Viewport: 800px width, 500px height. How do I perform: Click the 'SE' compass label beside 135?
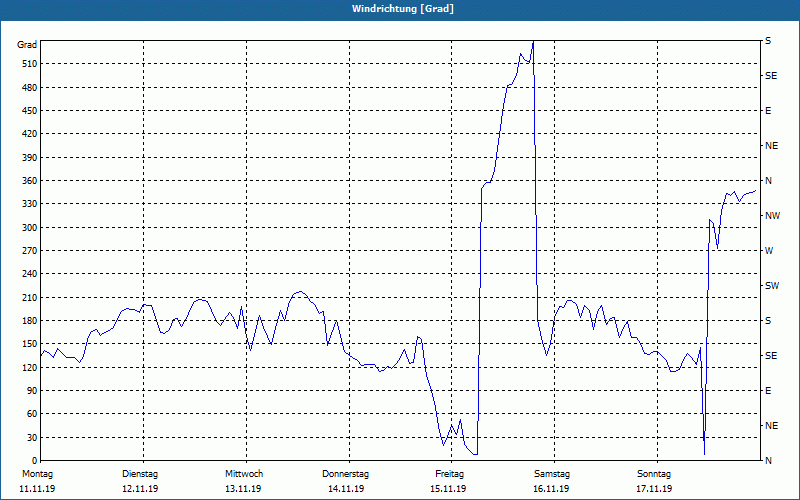click(x=771, y=356)
